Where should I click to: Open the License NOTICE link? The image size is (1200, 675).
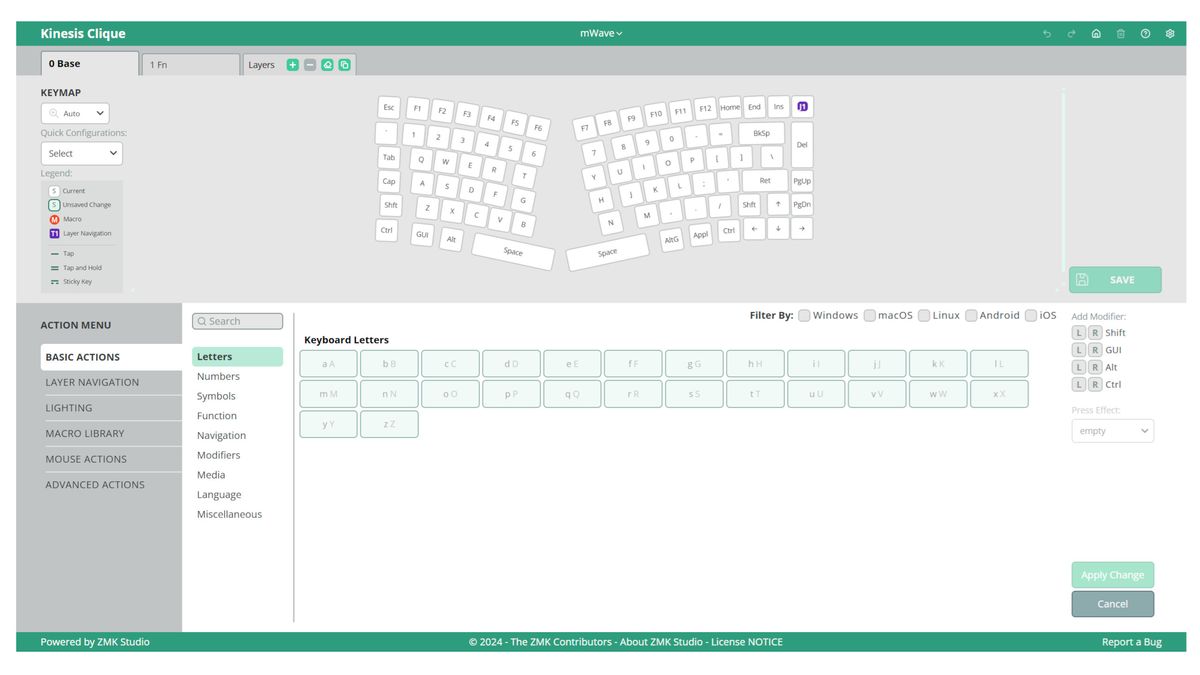pyautogui.click(x=747, y=642)
